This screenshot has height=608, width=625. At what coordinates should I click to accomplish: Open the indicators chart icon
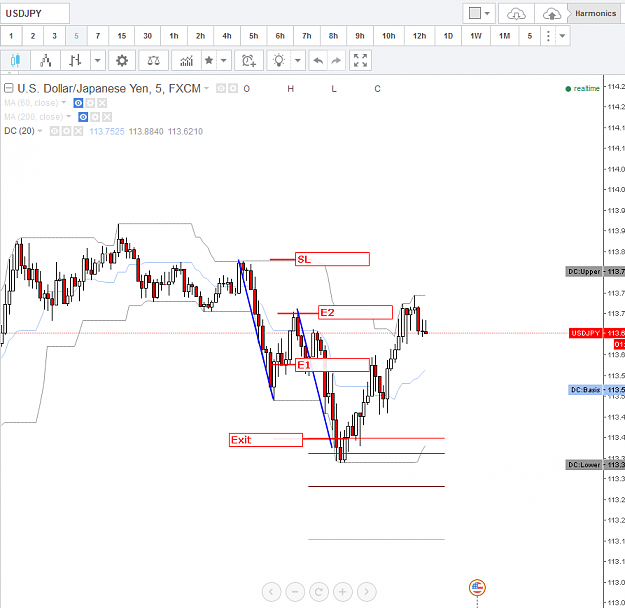pyautogui.click(x=186, y=61)
